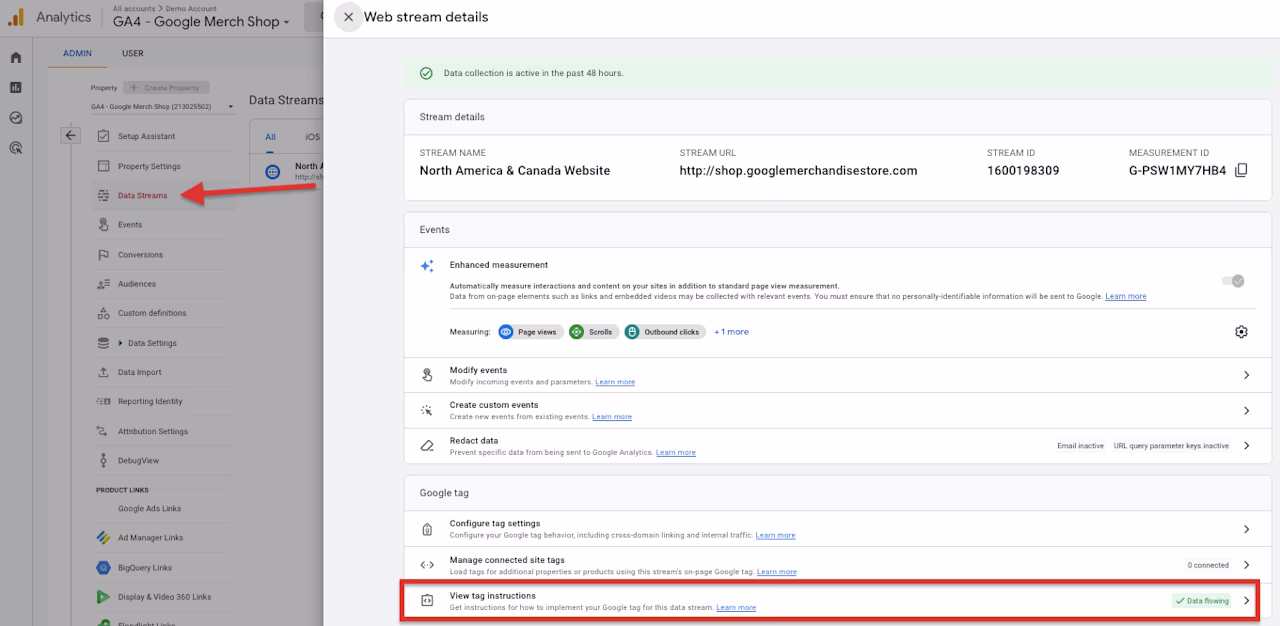The width and height of the screenshot is (1280, 626).
Task: Click the stream ID 1600198309
Action: coord(1023,171)
